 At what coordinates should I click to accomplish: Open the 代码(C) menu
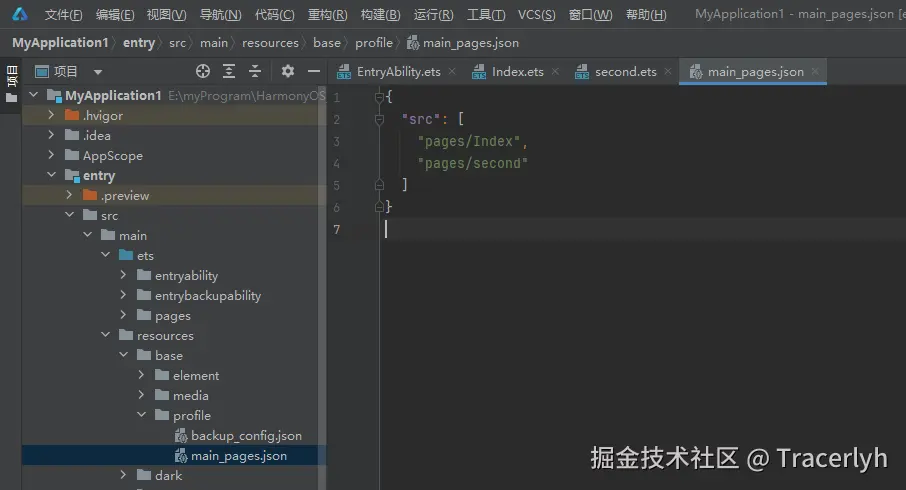tap(274, 14)
